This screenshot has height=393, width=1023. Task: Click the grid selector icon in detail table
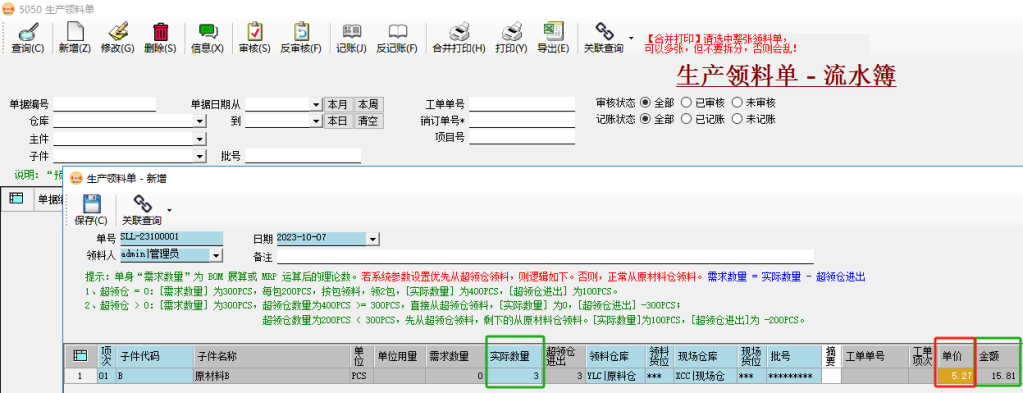(80, 356)
